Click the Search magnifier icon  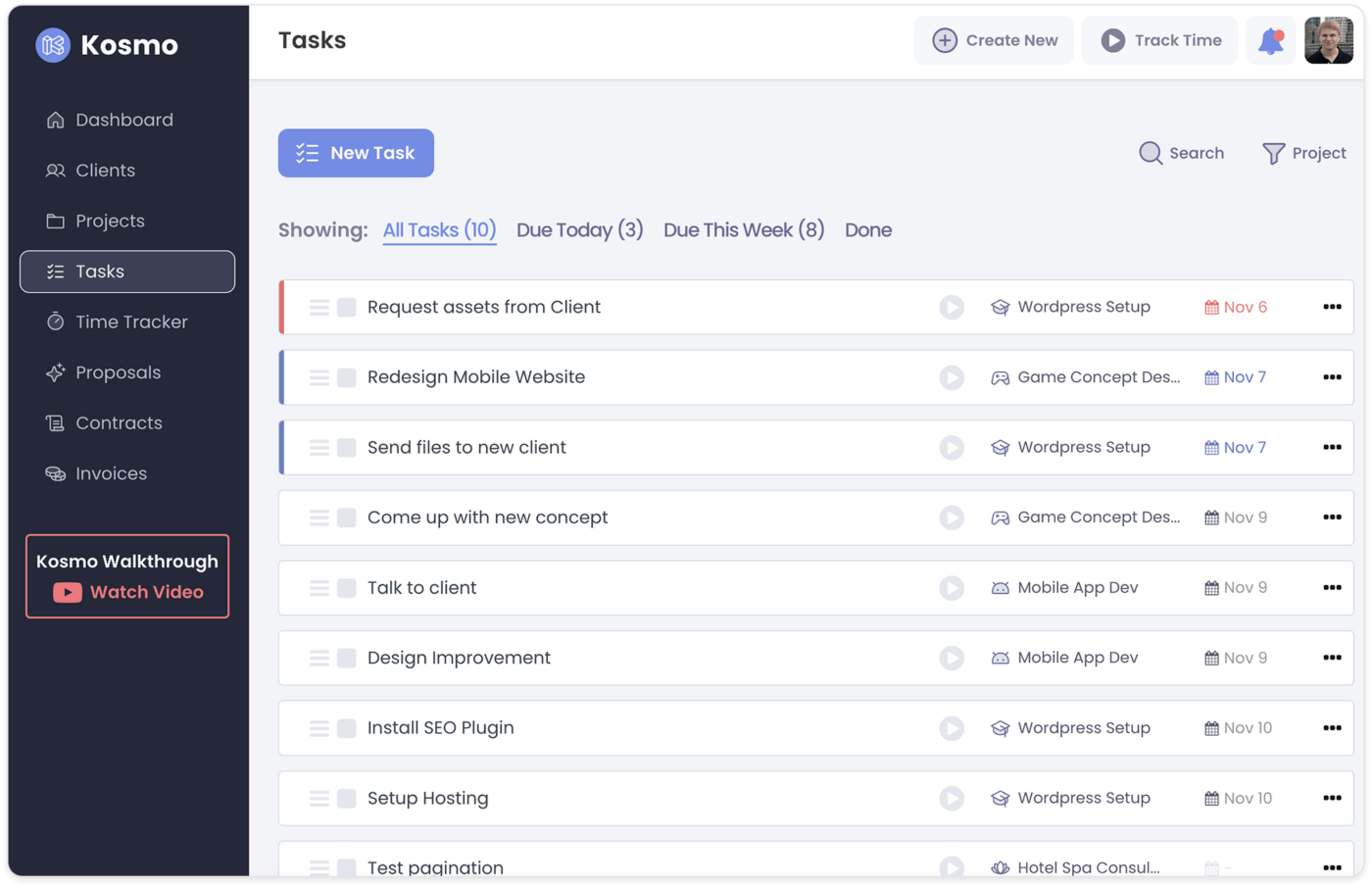pos(1150,153)
